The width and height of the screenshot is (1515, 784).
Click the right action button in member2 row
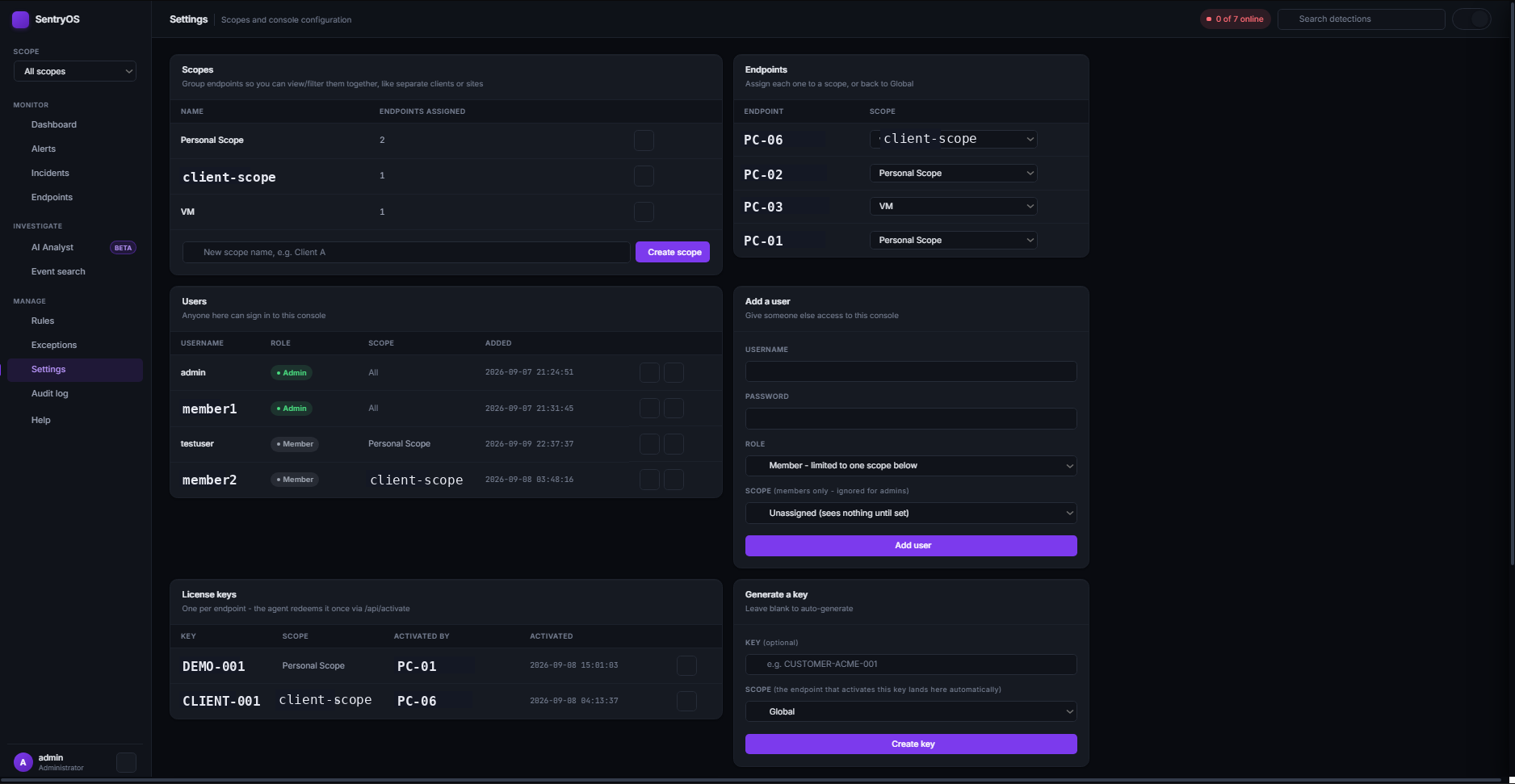674,480
